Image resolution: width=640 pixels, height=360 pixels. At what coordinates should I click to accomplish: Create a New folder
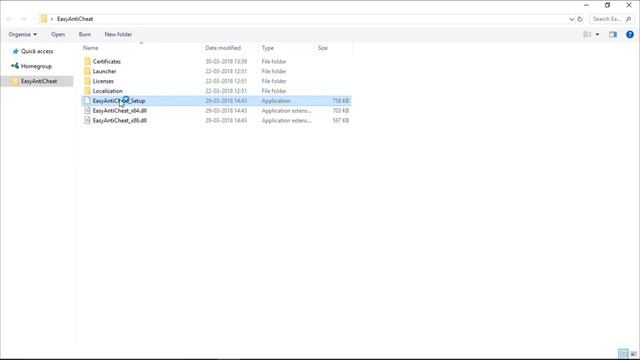coord(118,34)
